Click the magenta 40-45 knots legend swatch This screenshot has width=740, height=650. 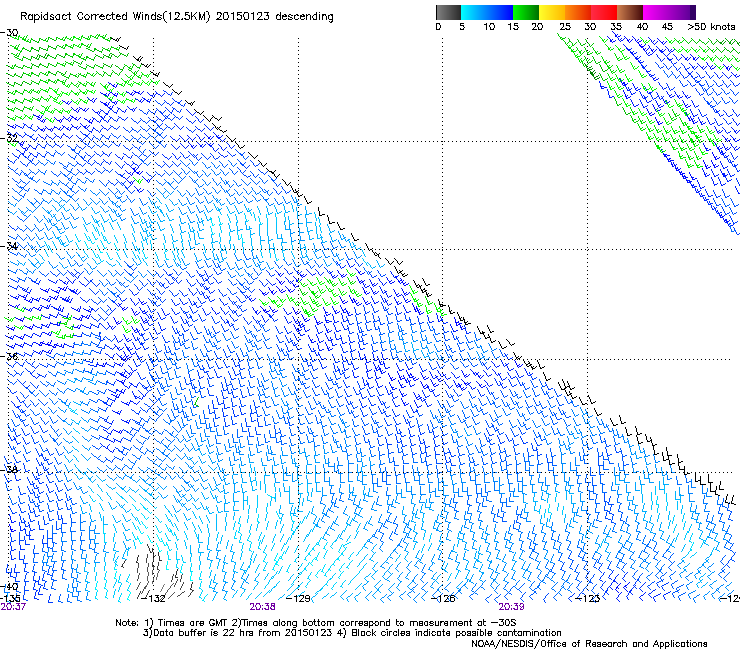coord(656,12)
